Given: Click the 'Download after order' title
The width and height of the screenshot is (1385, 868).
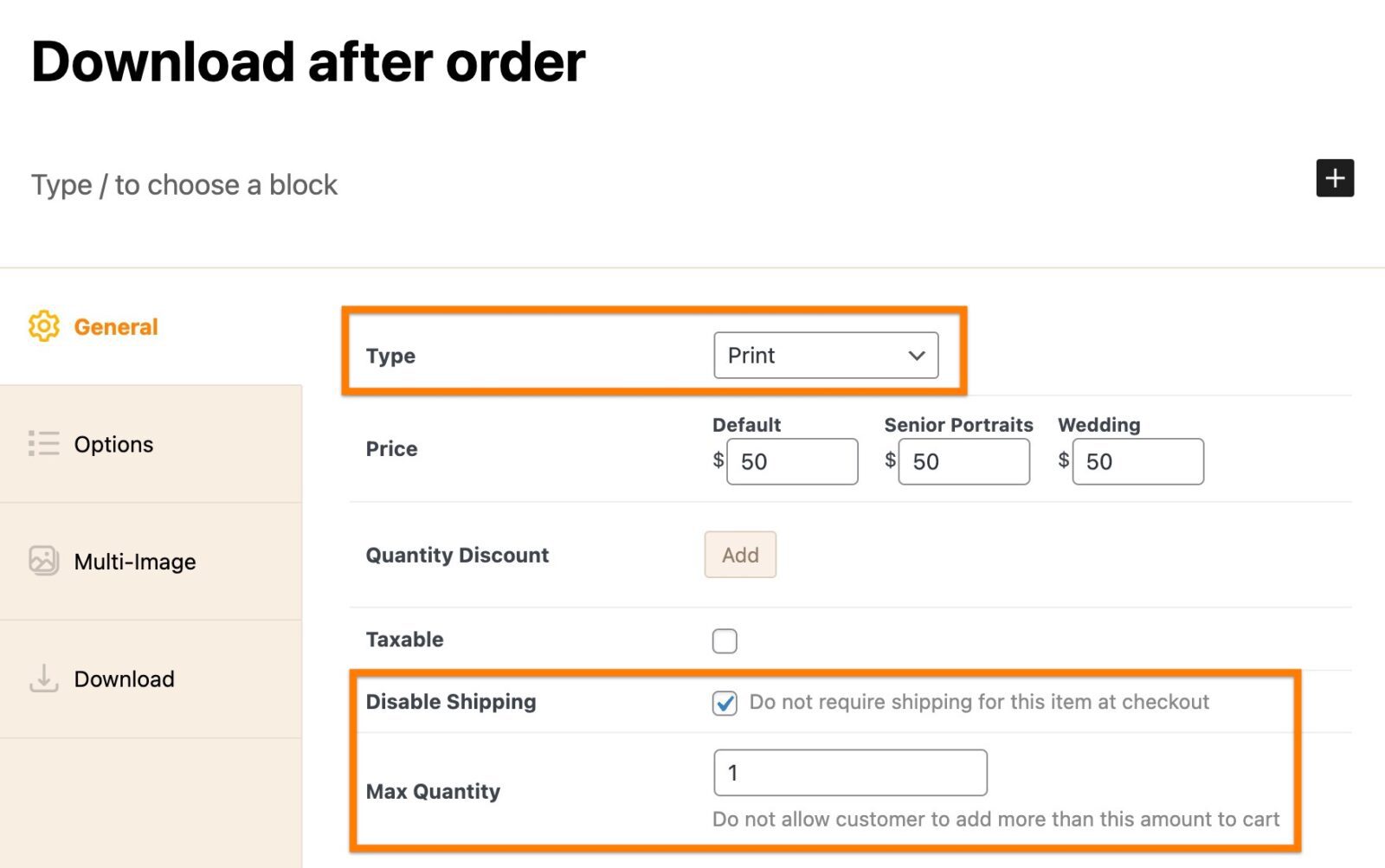Looking at the screenshot, I should tap(308, 62).
